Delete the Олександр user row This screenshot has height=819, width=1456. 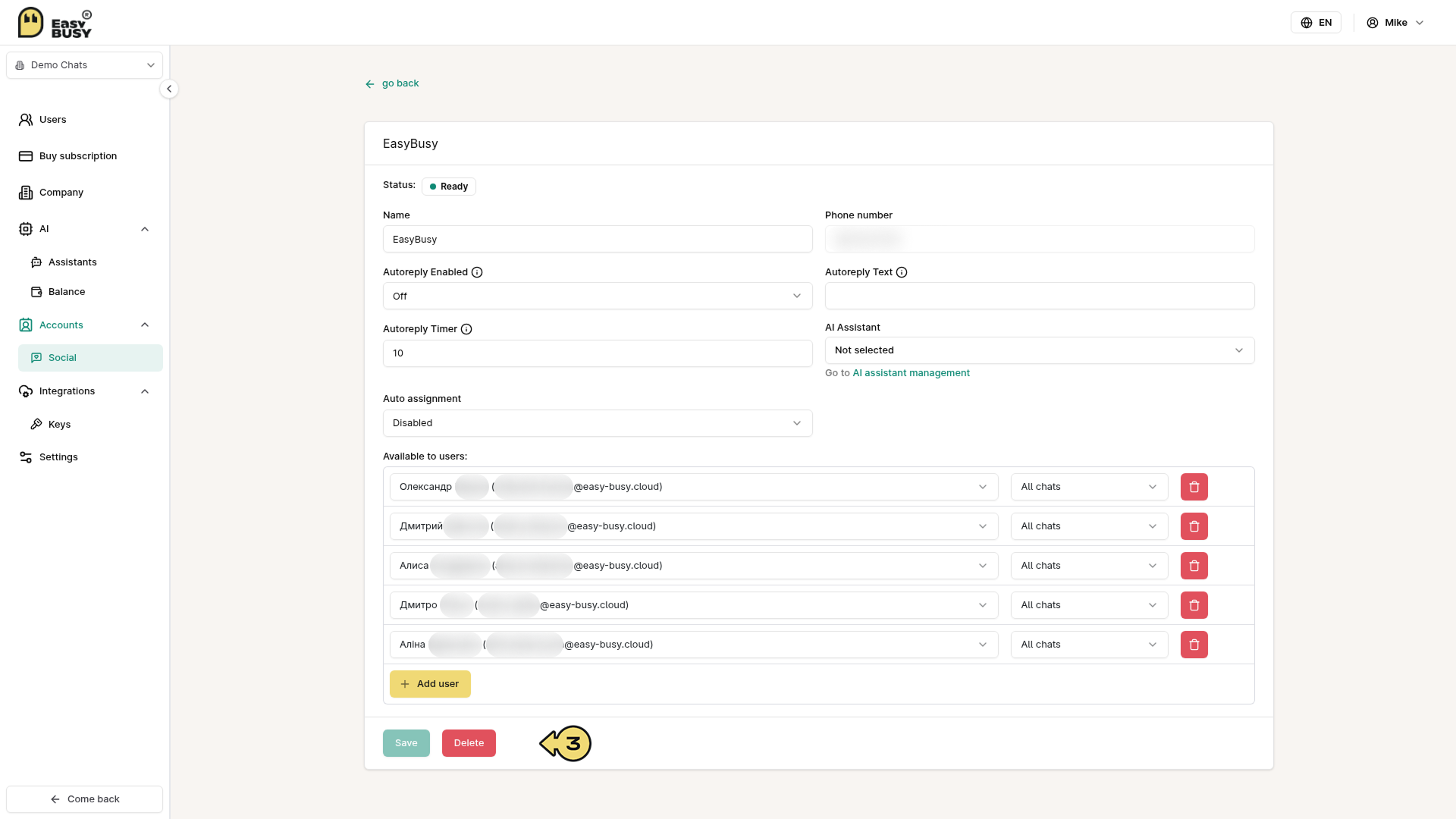pyautogui.click(x=1194, y=487)
